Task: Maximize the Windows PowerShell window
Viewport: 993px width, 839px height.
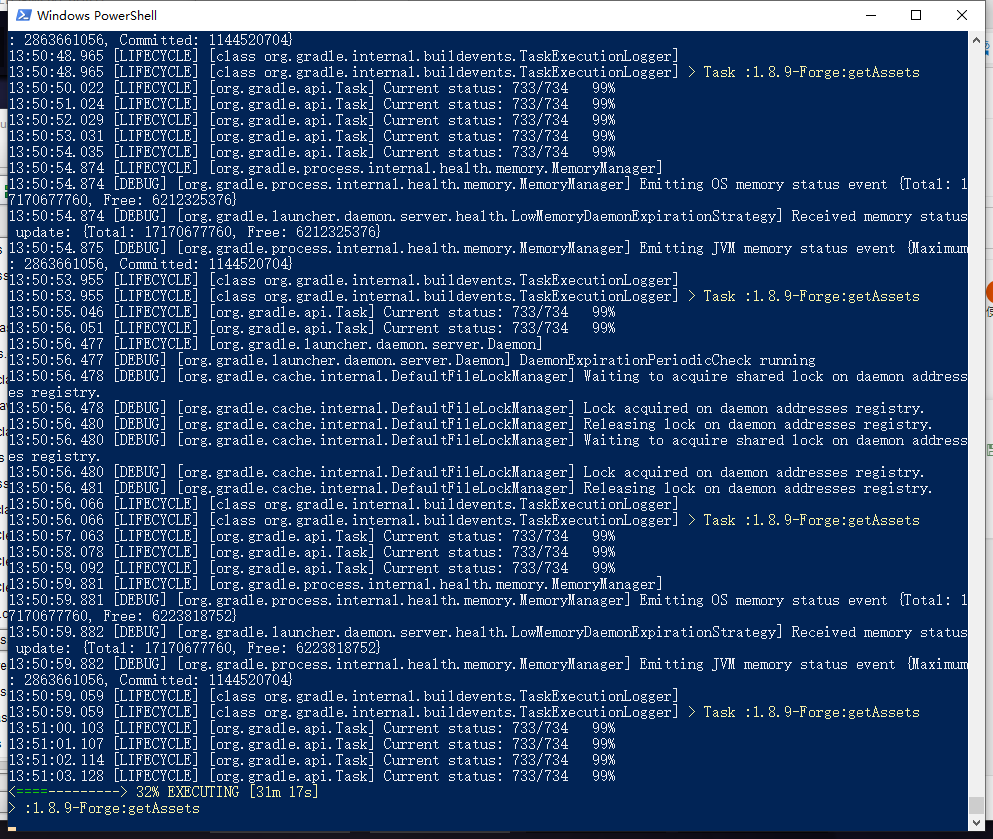Action: tap(915, 16)
